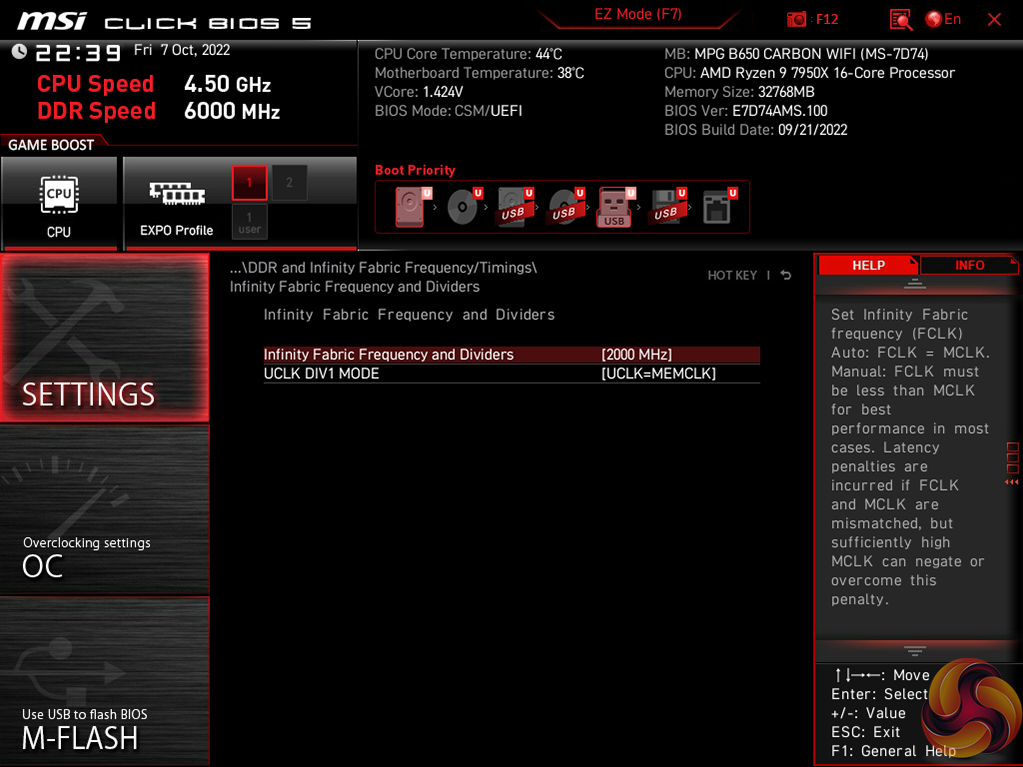Image resolution: width=1023 pixels, height=767 pixels.
Task: Click the CPU Core Temperature reading
Action: click(468, 53)
